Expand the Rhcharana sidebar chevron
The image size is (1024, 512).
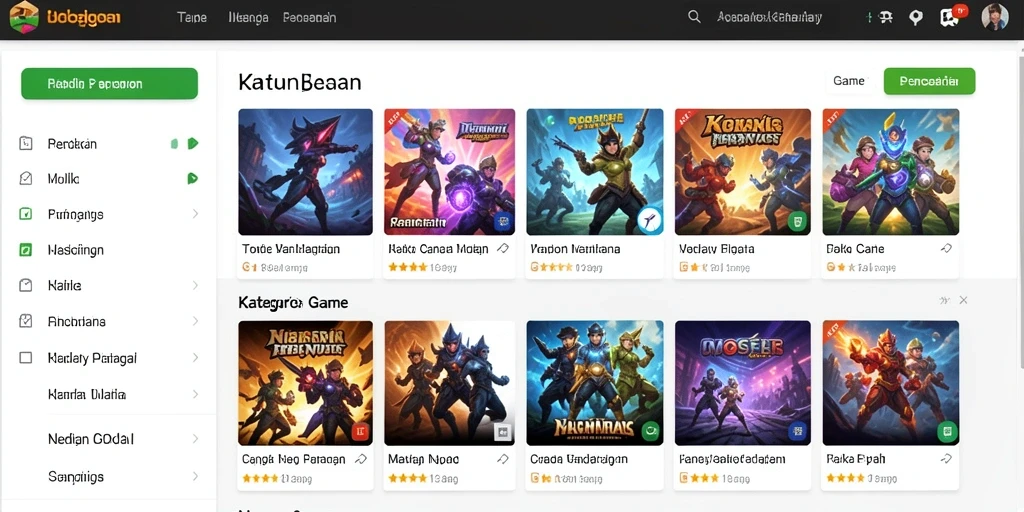(x=195, y=321)
